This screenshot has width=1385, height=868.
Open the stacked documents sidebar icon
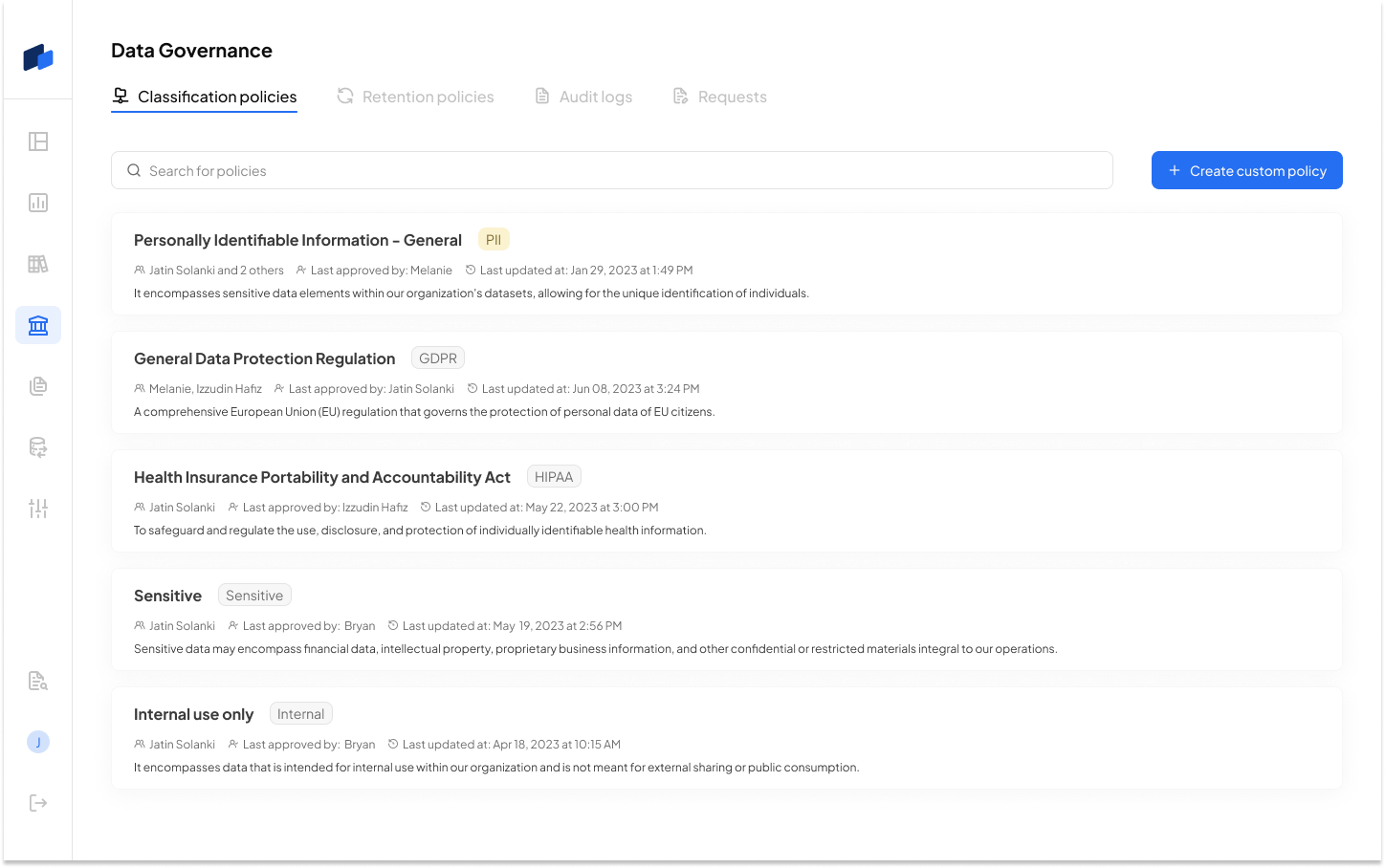pyautogui.click(x=38, y=386)
